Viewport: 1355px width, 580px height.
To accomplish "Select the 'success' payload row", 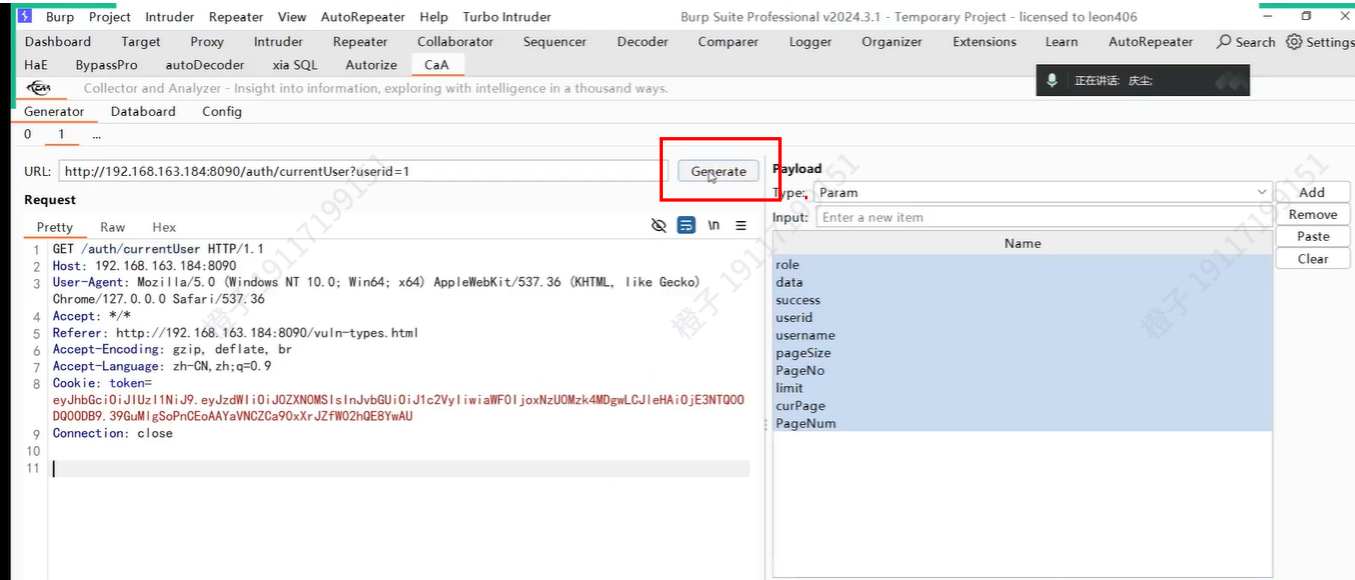I will tap(1022, 300).
